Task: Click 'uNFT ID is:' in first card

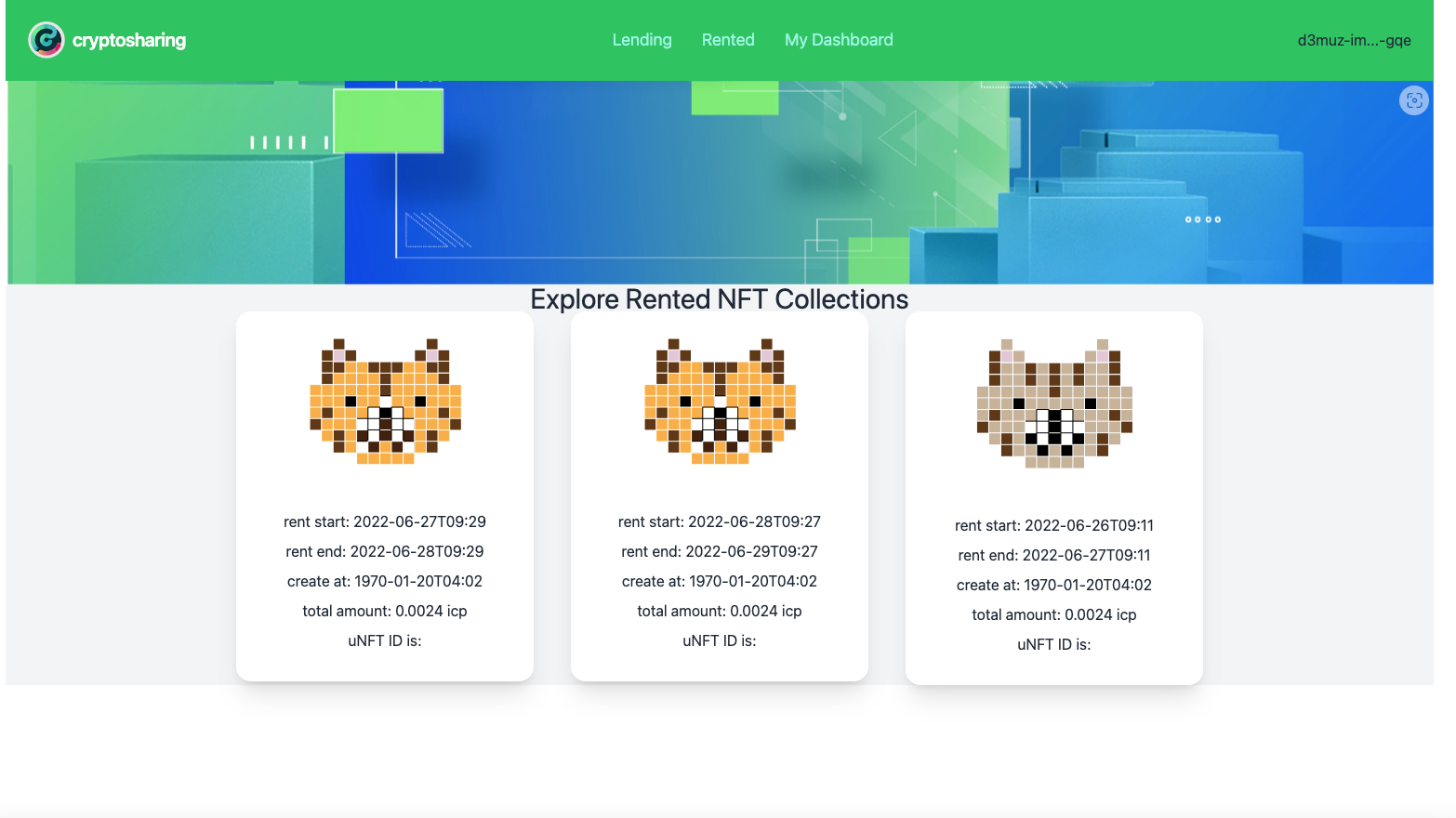Action: (385, 640)
